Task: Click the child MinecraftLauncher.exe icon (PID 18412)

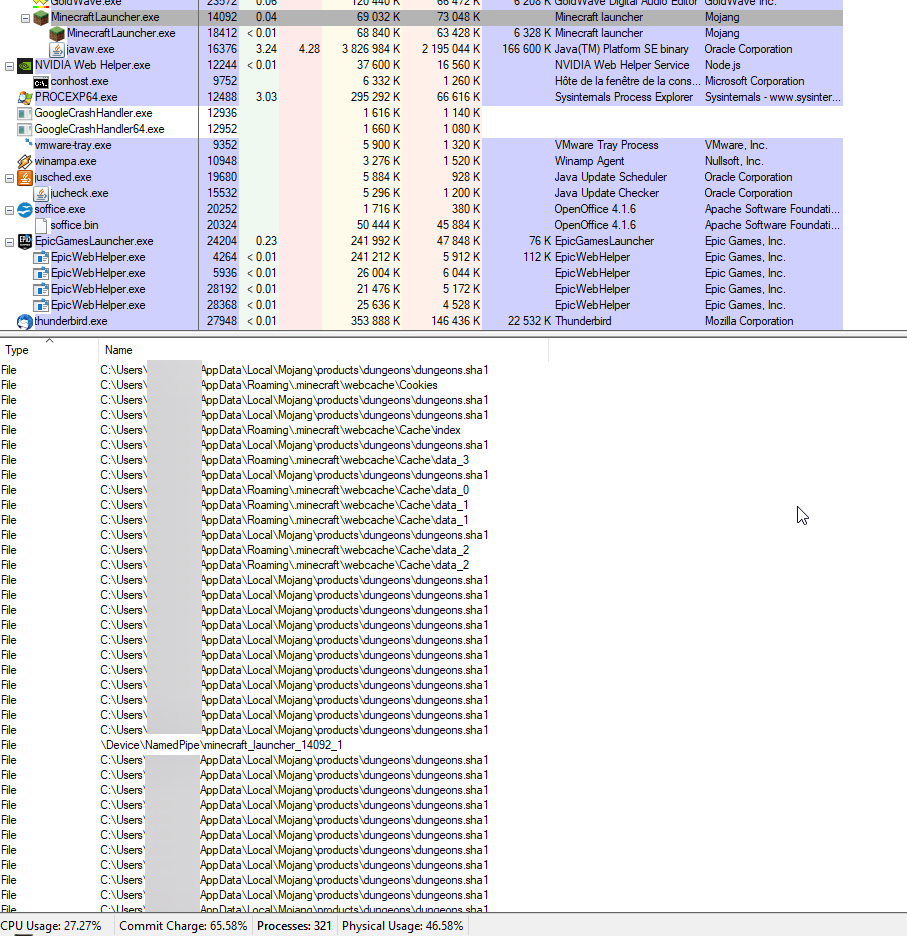Action: tap(57, 33)
